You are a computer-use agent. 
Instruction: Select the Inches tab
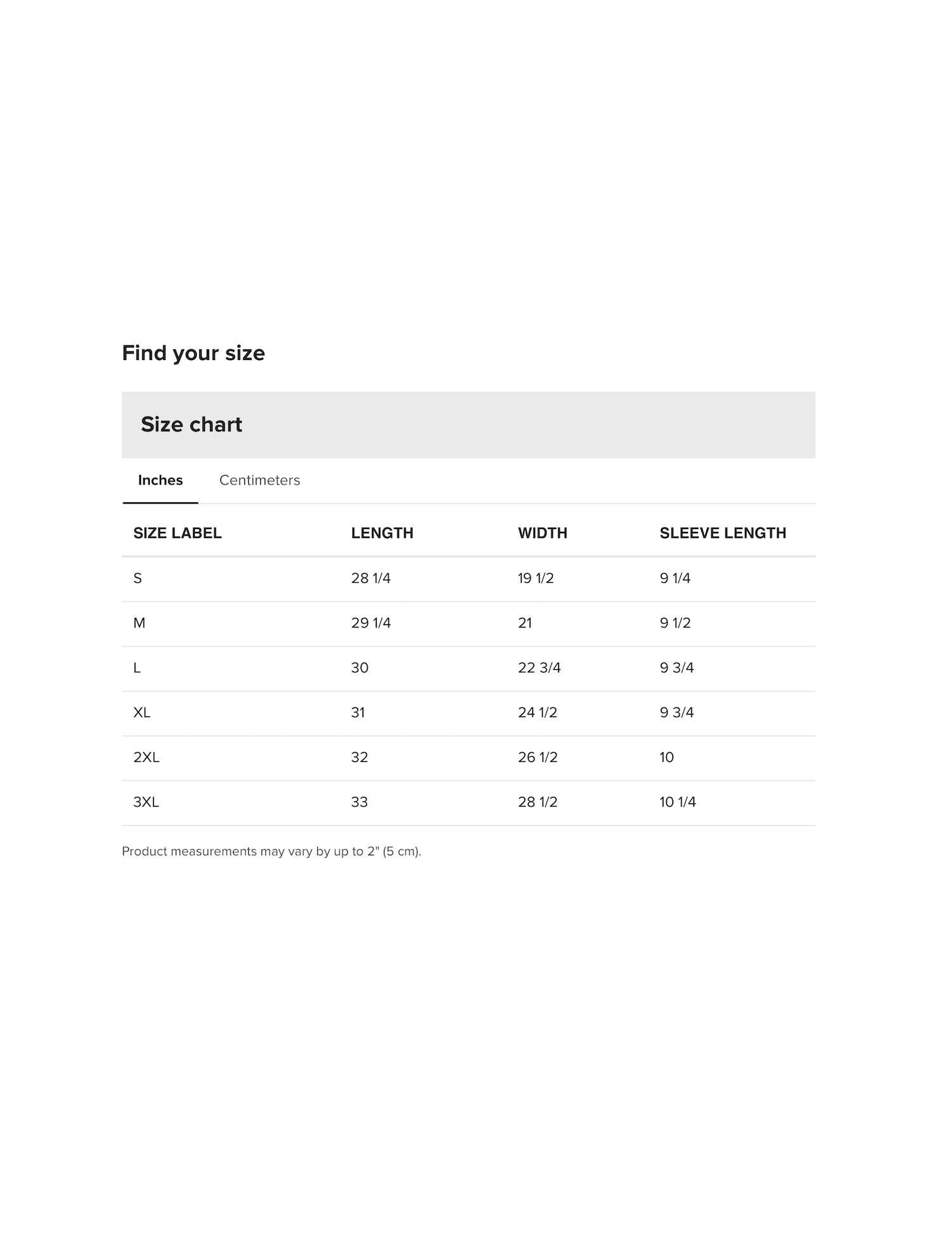click(161, 480)
